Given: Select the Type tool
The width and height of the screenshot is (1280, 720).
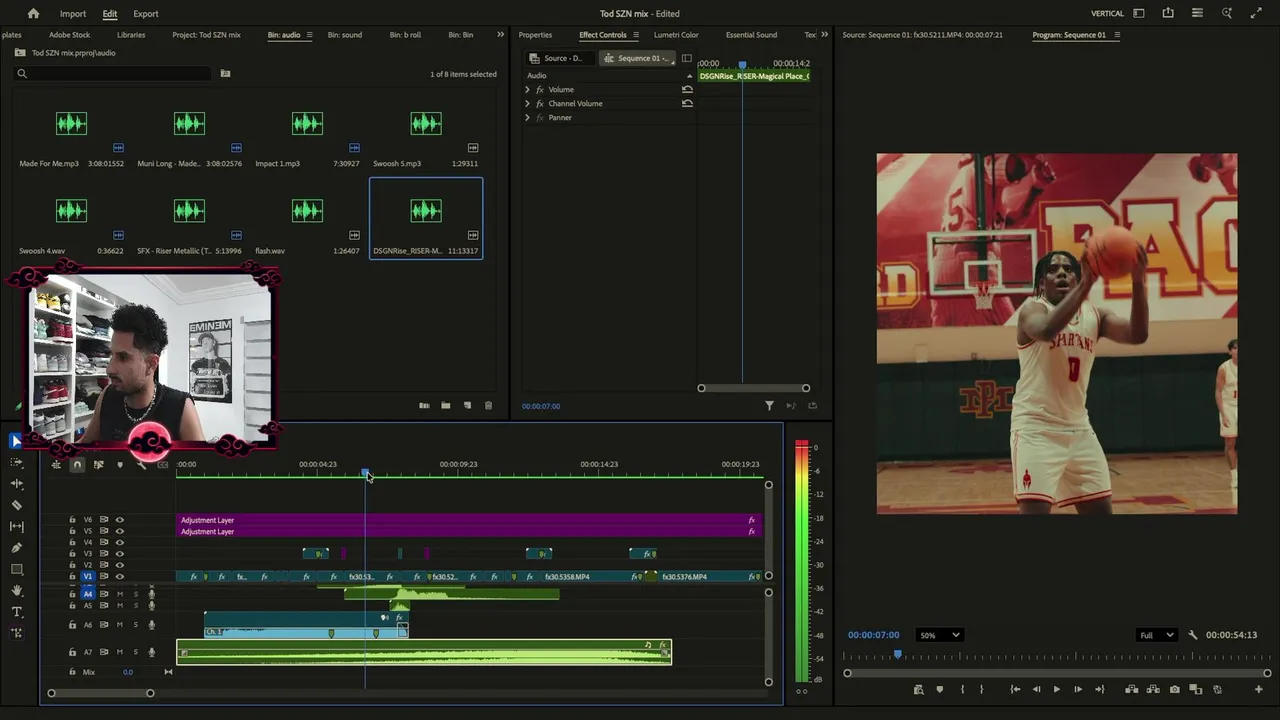Looking at the screenshot, I should [x=16, y=612].
